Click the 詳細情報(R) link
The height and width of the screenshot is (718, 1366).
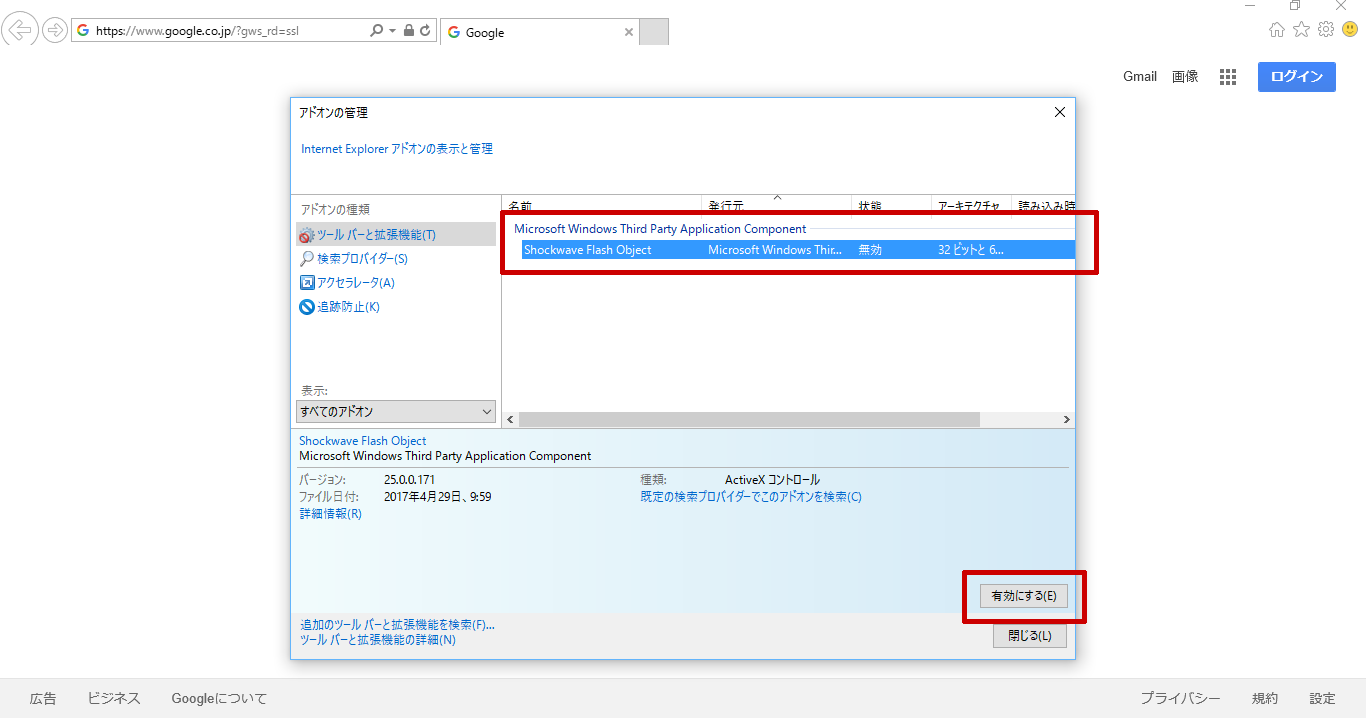click(x=330, y=514)
